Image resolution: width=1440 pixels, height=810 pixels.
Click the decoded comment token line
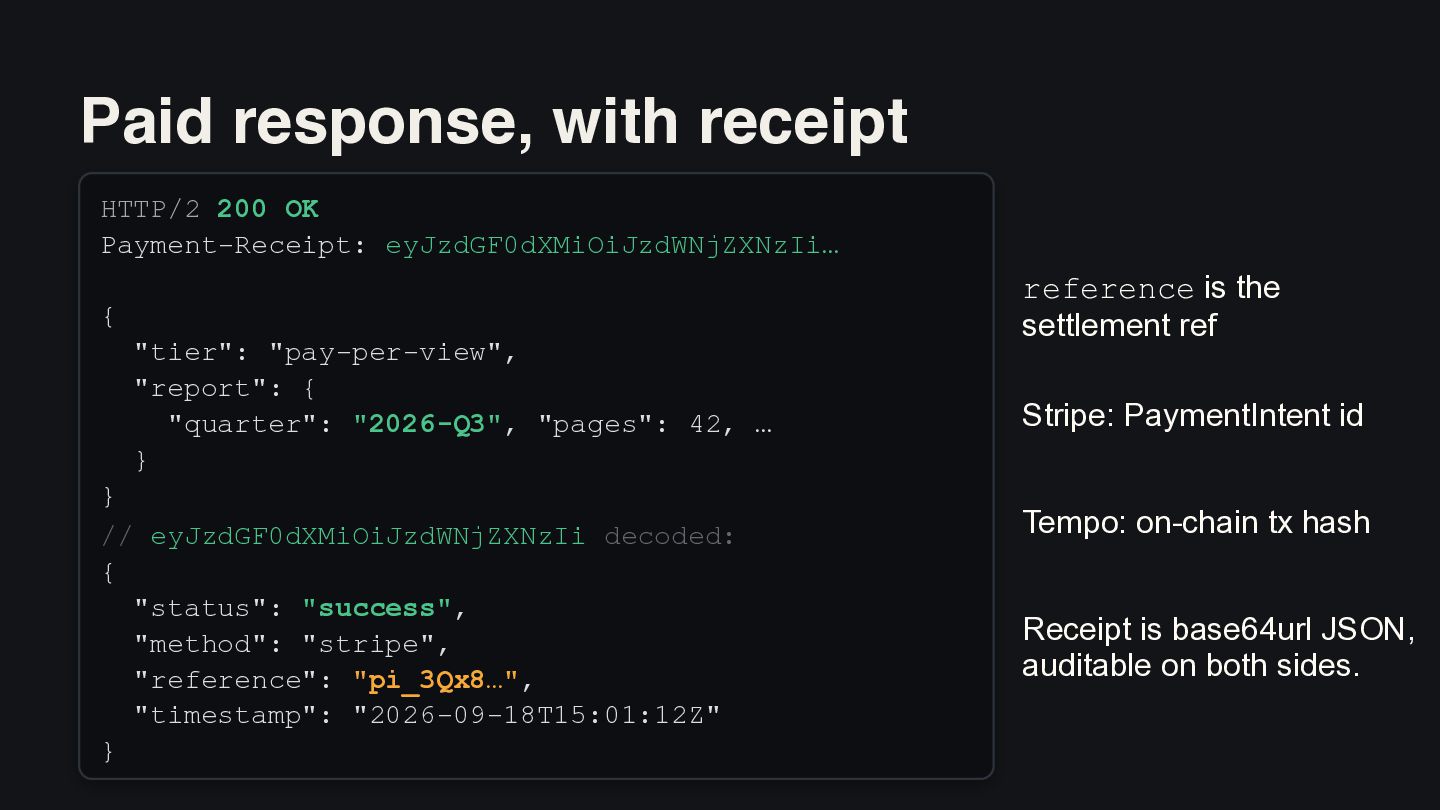[x=418, y=536]
